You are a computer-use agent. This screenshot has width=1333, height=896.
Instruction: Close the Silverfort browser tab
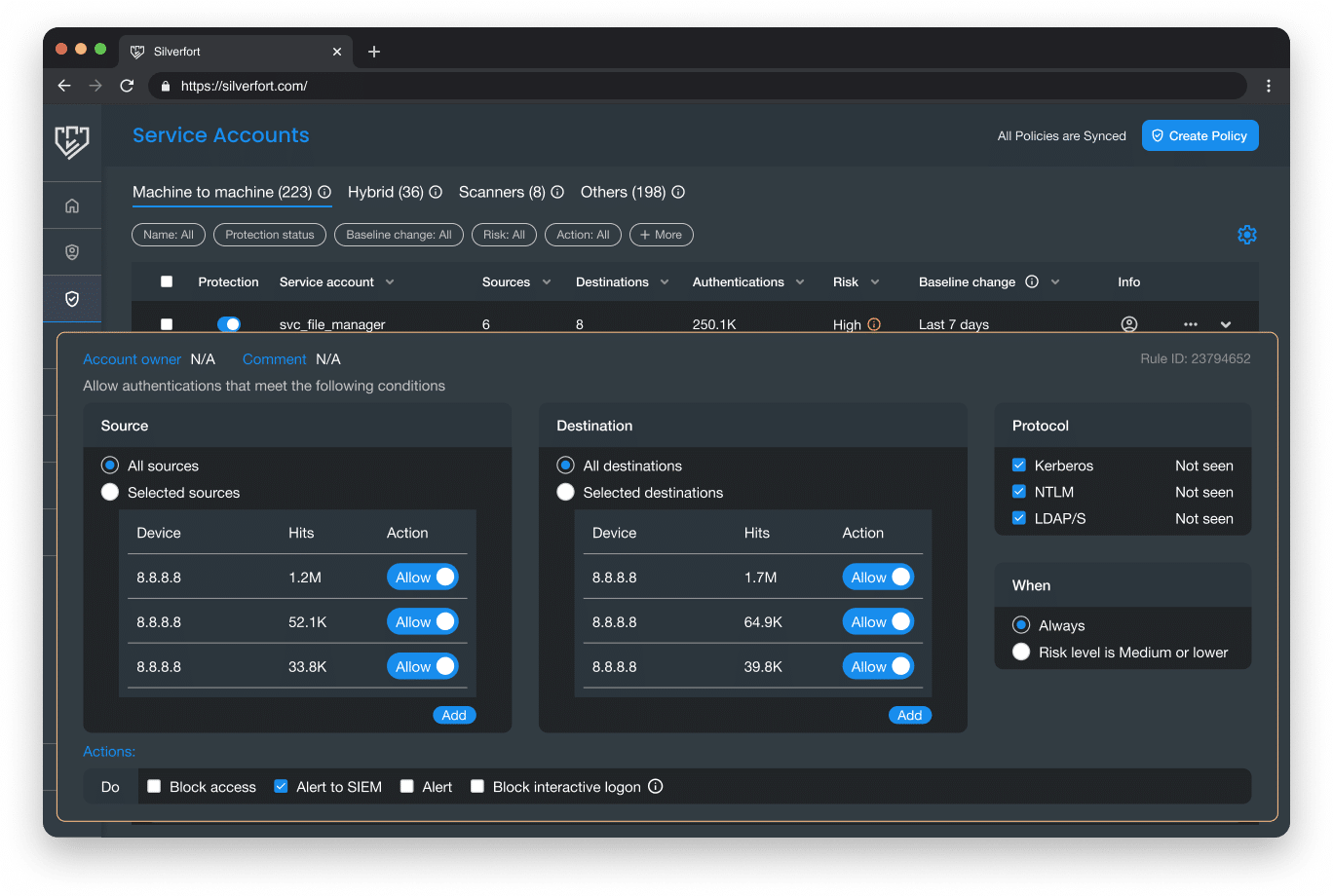pyautogui.click(x=337, y=52)
